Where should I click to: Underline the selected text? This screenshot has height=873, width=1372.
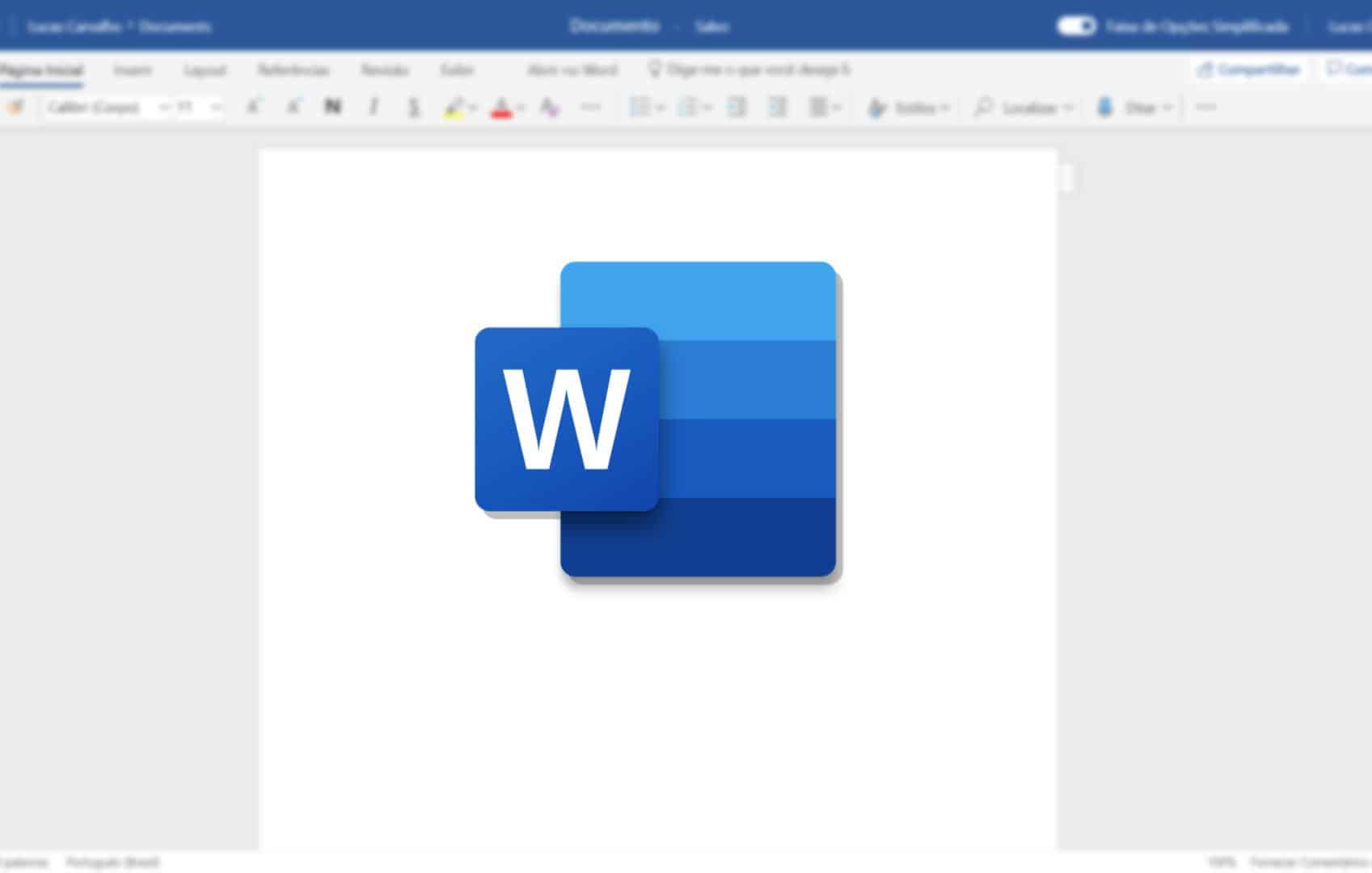click(x=414, y=106)
